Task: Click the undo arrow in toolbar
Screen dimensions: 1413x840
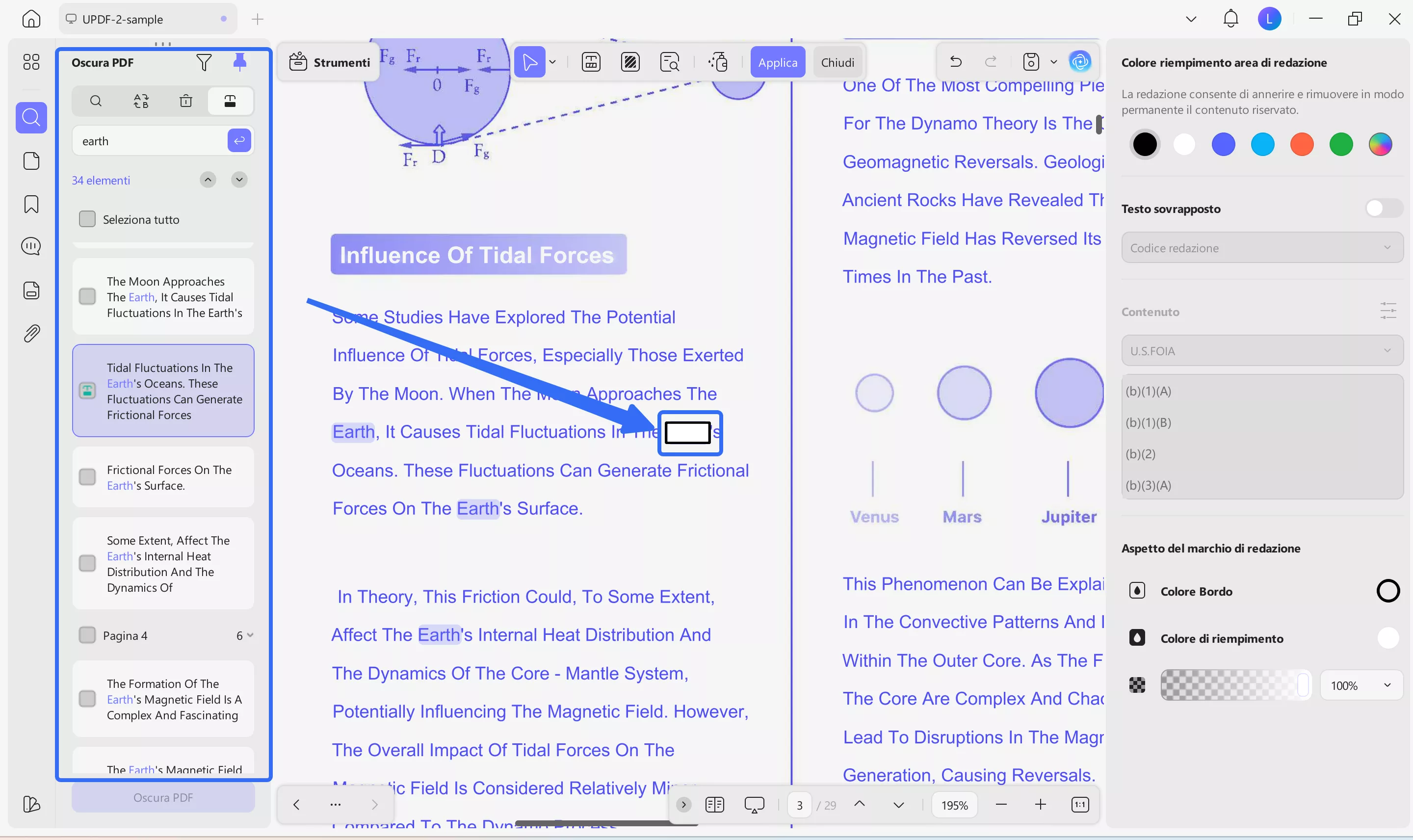Action: pos(955,62)
